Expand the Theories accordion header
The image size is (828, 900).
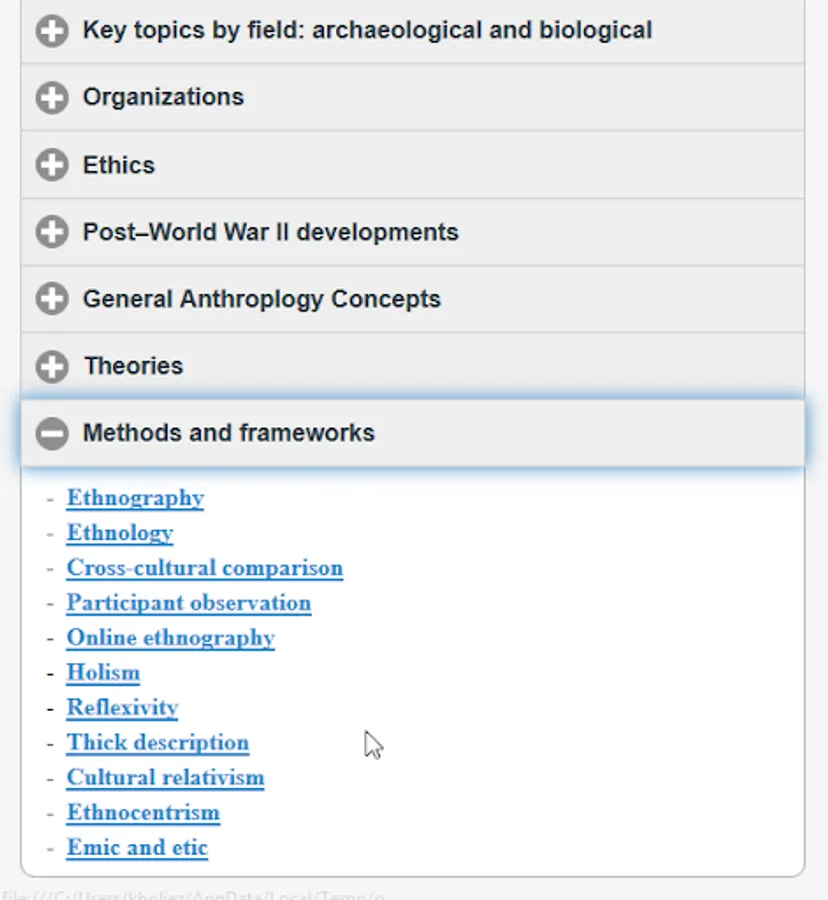click(x=133, y=366)
